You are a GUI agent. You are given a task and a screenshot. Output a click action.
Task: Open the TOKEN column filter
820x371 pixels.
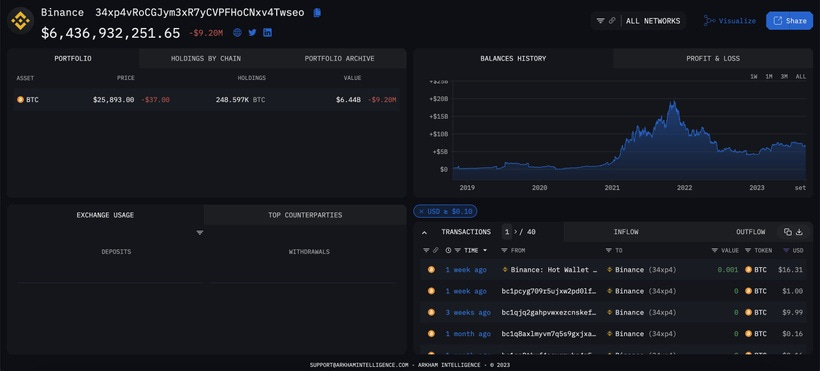[748, 251]
